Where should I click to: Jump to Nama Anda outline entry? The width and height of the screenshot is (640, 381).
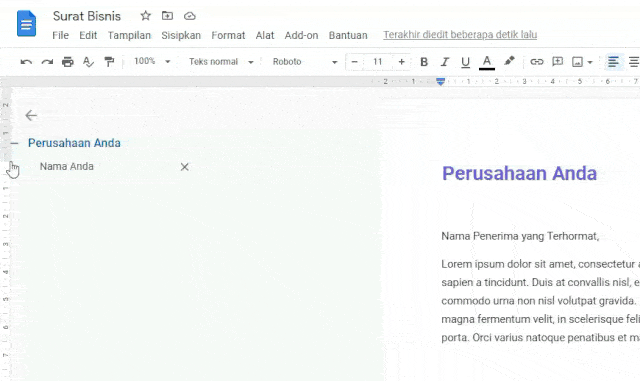click(x=67, y=166)
